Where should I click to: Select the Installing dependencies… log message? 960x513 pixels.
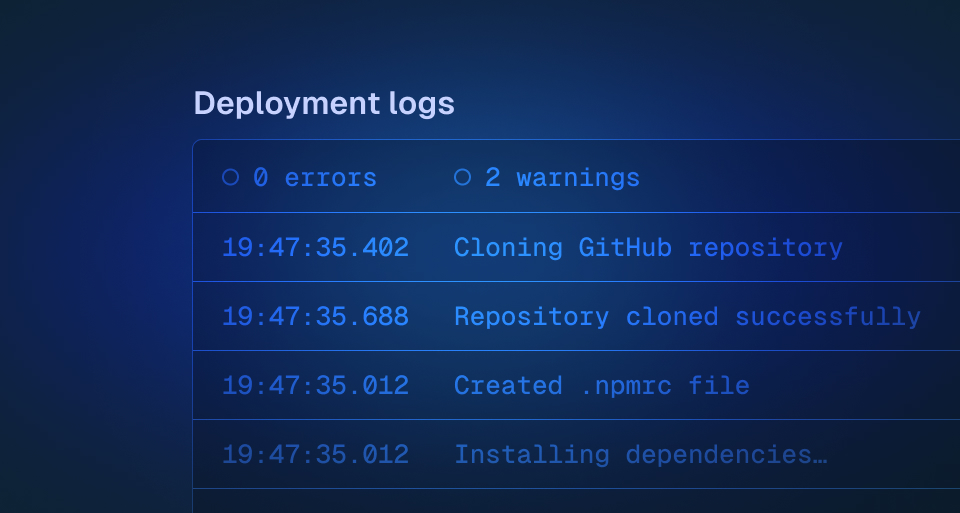640,455
